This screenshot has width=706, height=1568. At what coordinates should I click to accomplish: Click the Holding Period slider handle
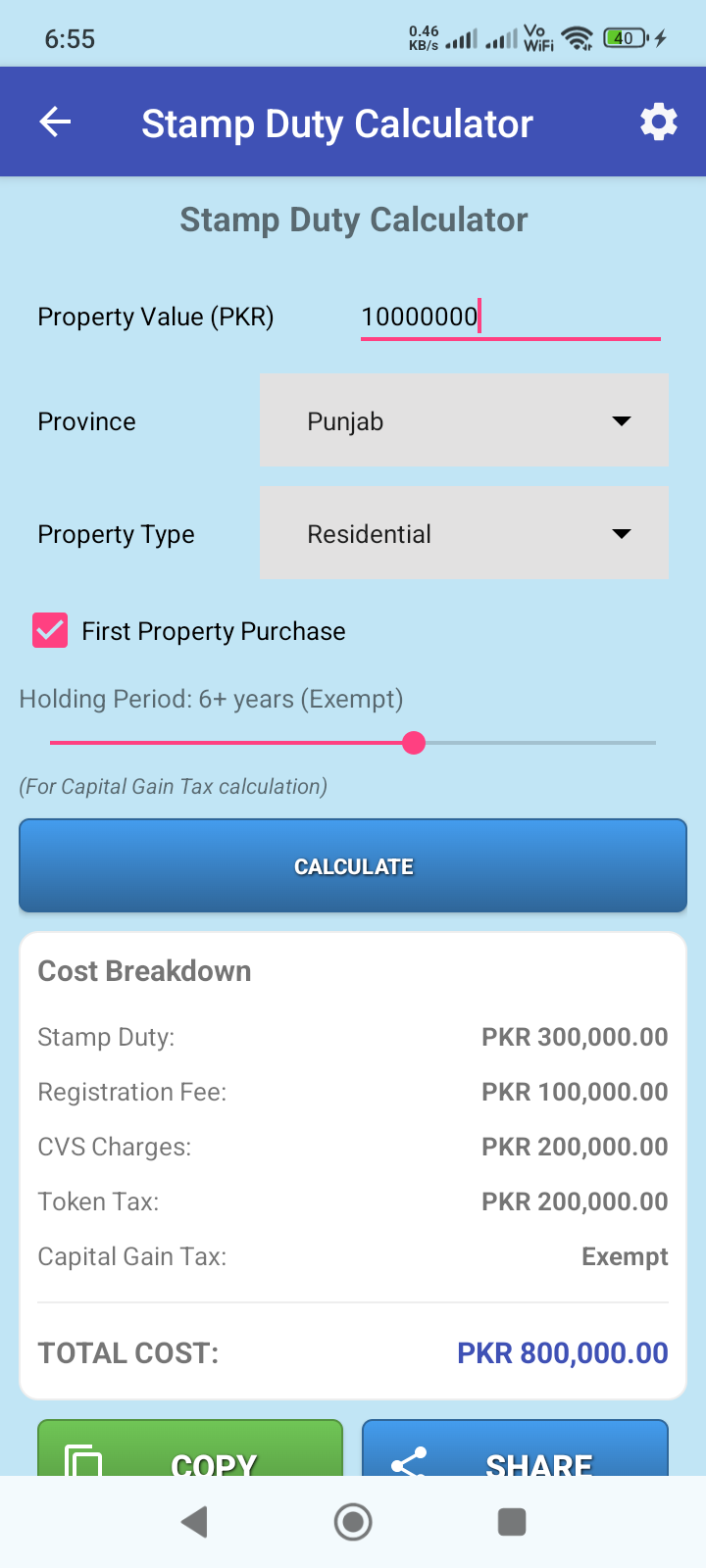(x=414, y=743)
